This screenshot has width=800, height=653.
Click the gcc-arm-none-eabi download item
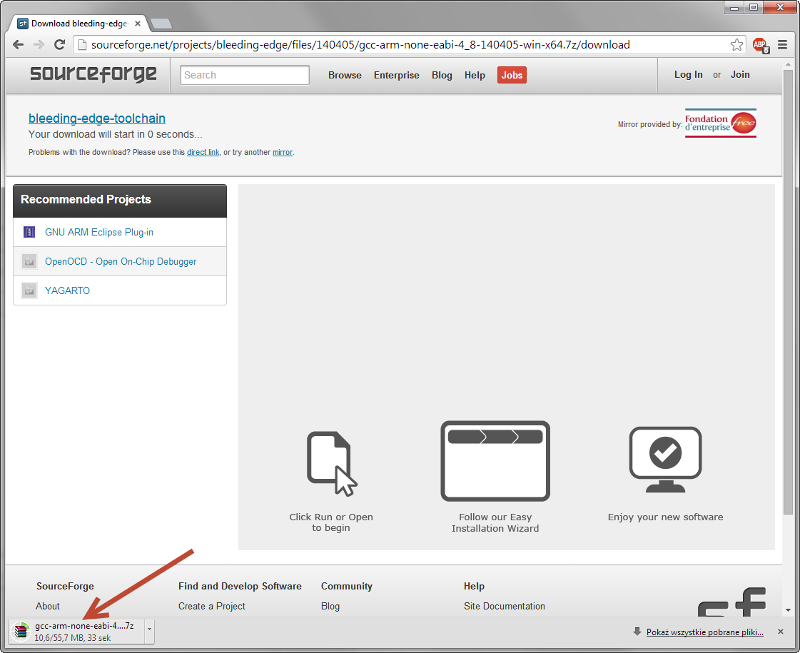click(x=82, y=632)
